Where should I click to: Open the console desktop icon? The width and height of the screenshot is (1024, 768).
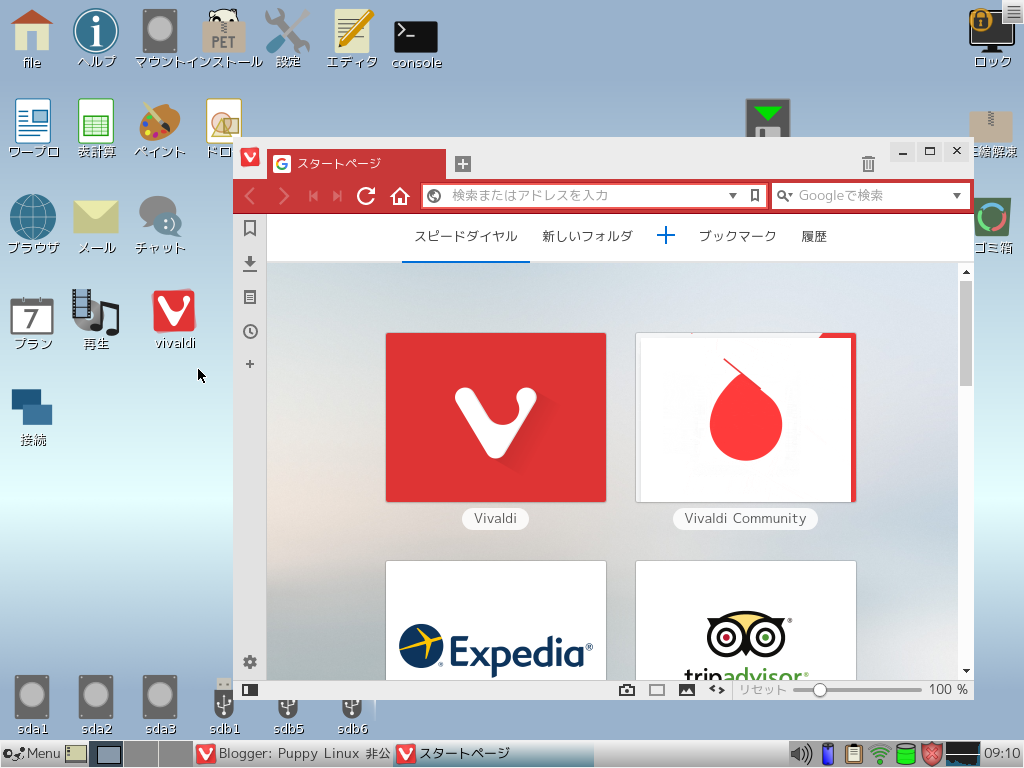coord(416,44)
